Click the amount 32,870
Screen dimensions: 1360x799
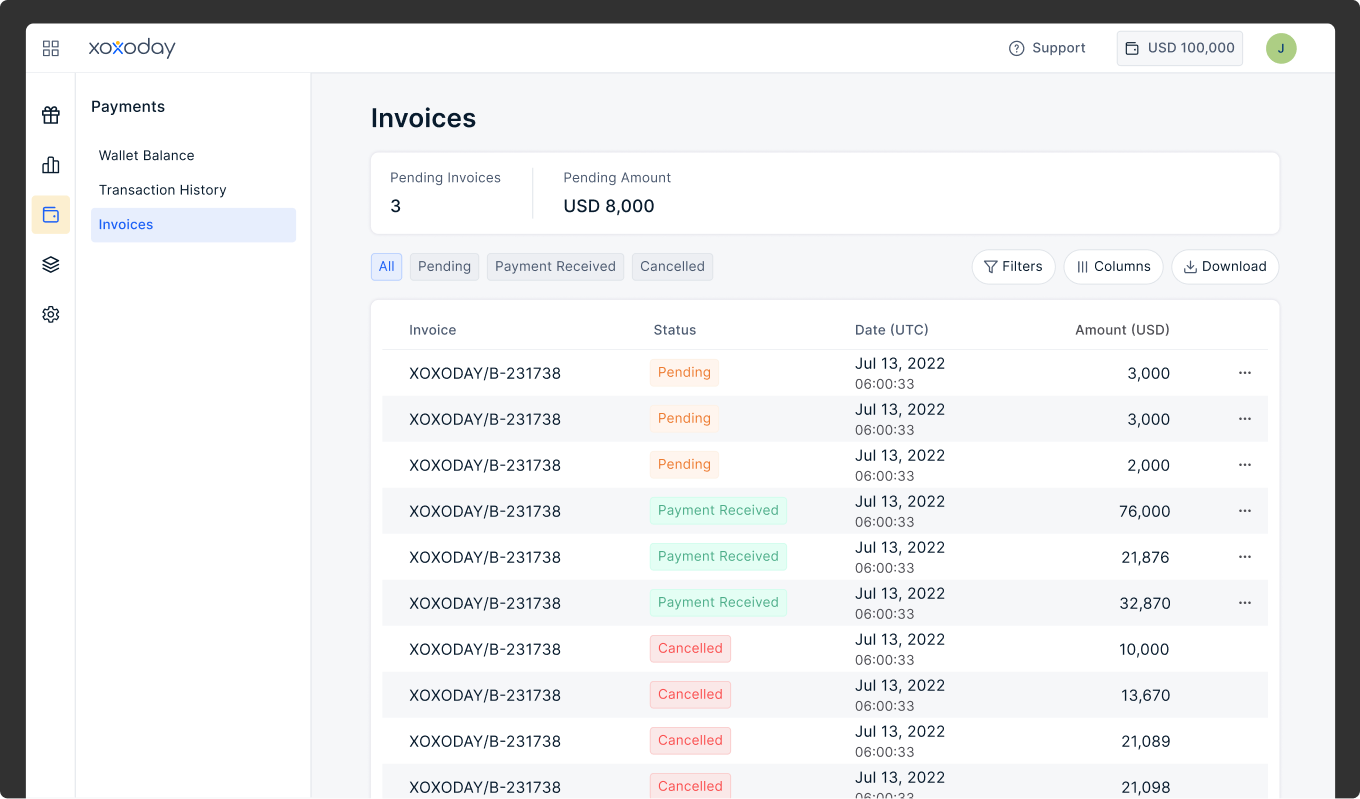coord(1145,603)
